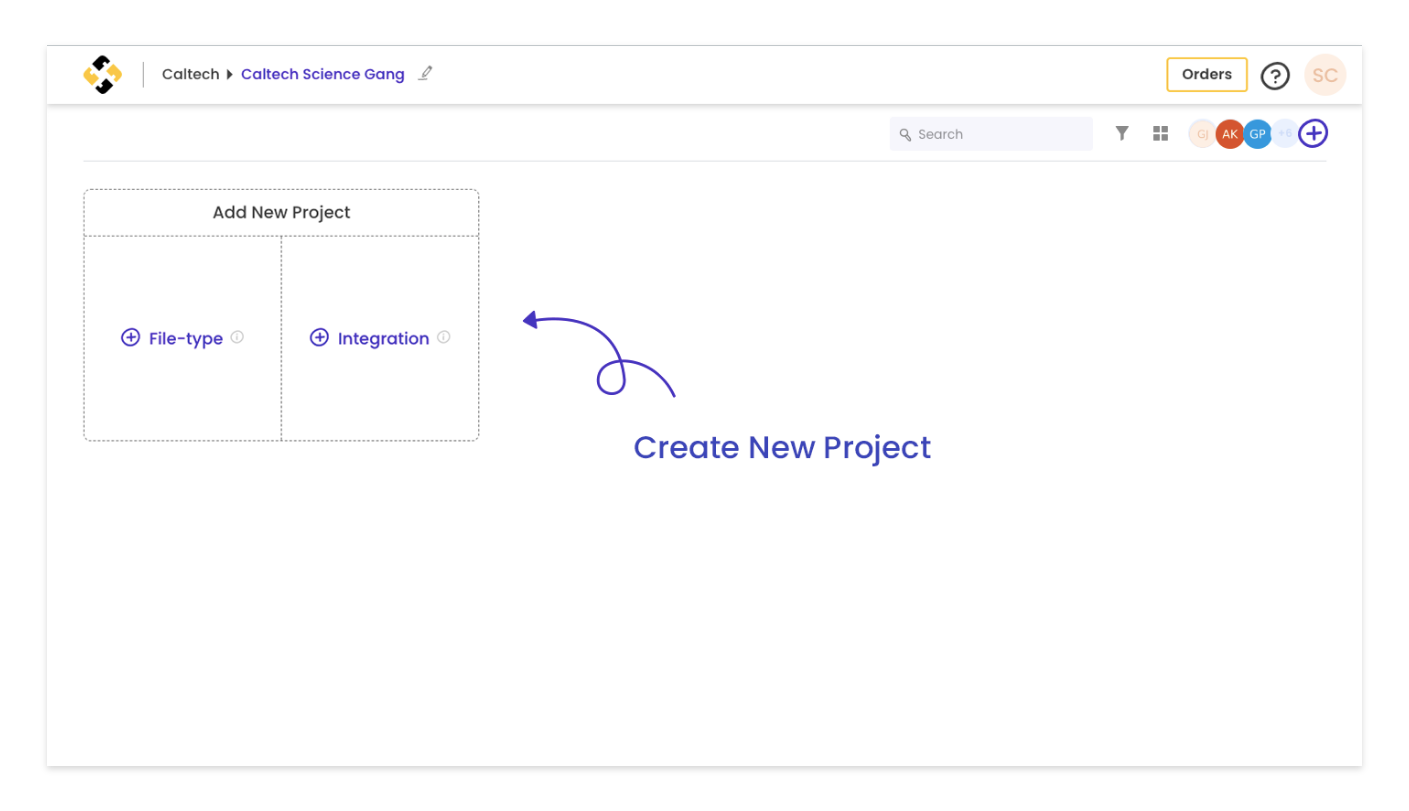Click the pencil edit icon next to workspace name
The image size is (1409, 811).
[424, 73]
